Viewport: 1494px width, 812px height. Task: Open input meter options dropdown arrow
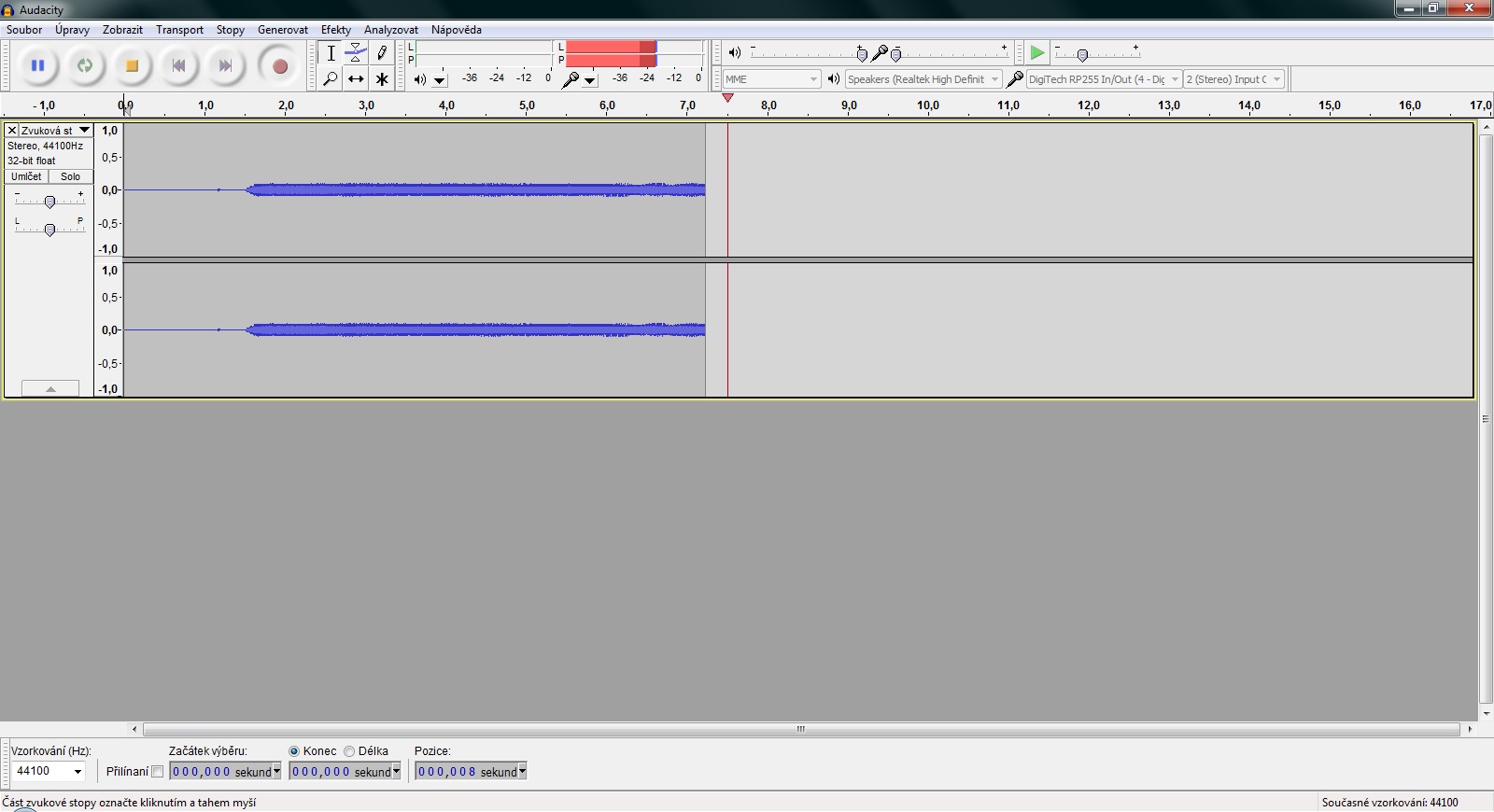(x=590, y=80)
